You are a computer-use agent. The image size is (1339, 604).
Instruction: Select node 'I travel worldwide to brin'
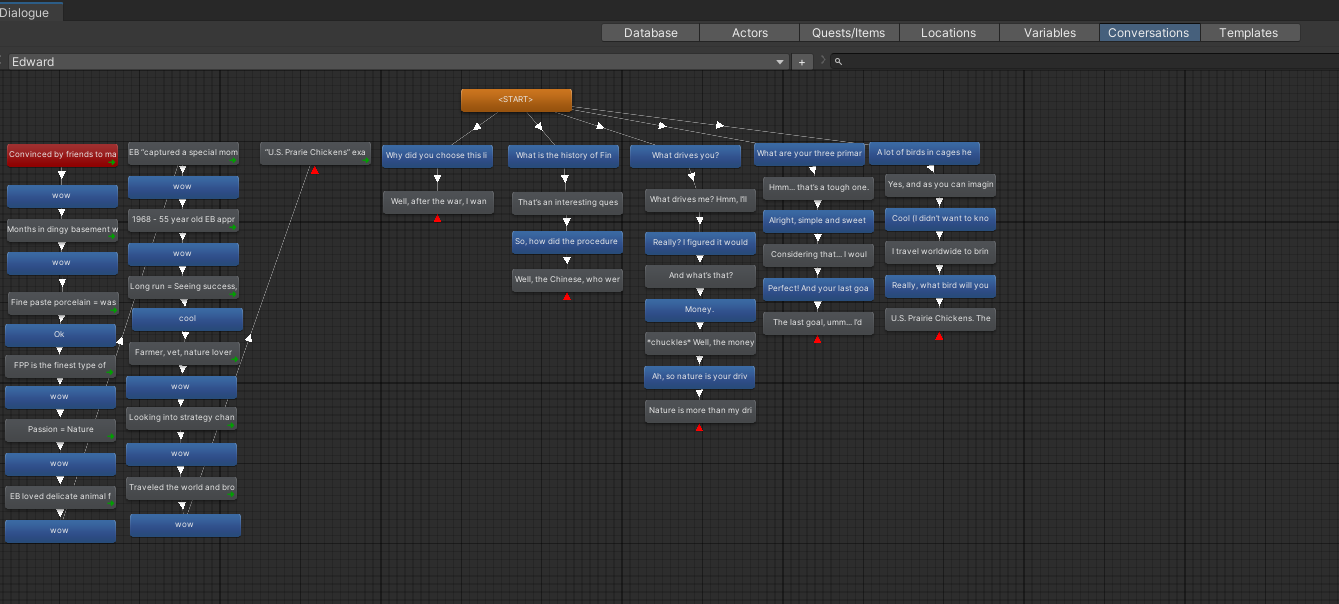pos(940,252)
